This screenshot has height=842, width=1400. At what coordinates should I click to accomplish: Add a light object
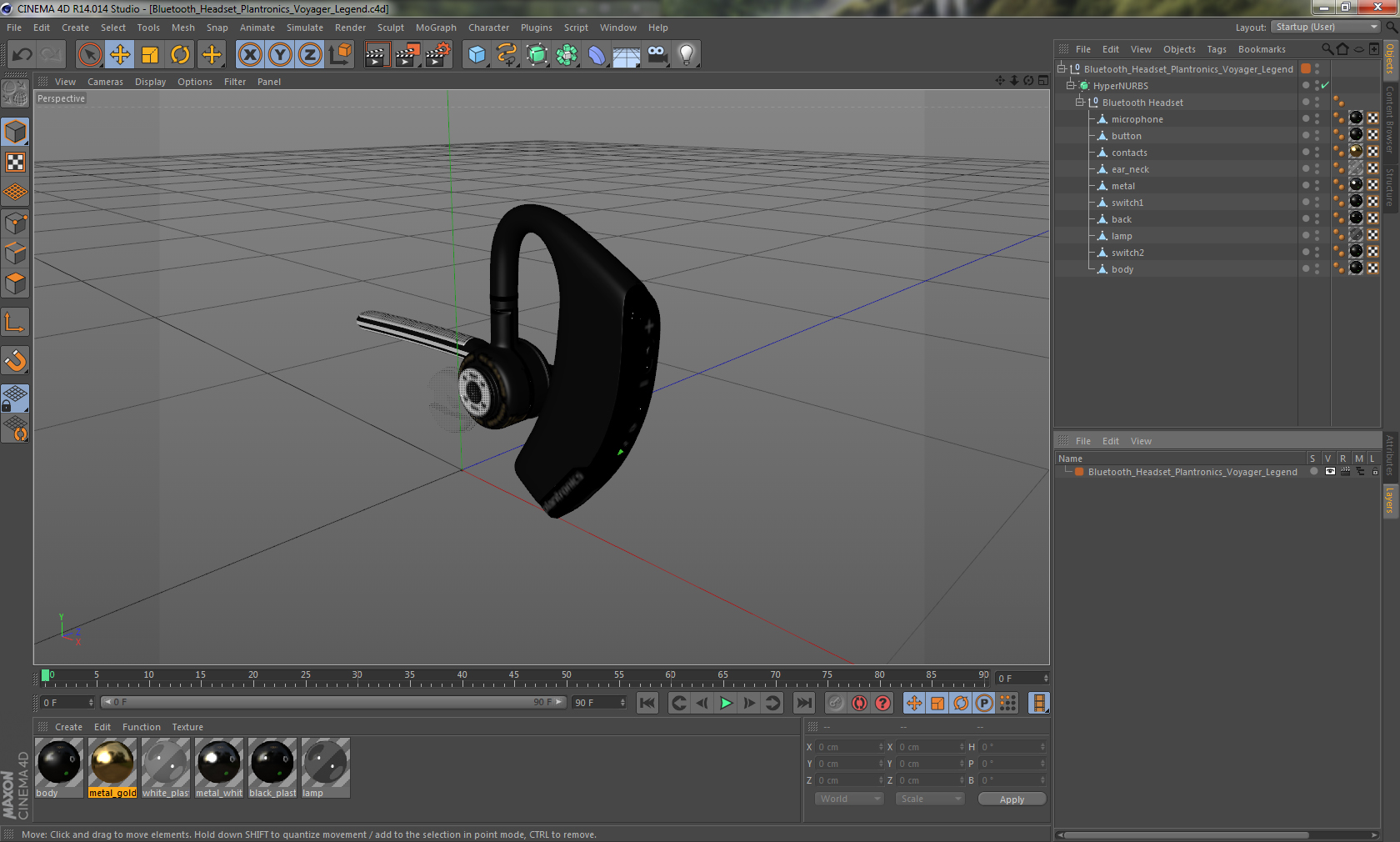point(687,55)
